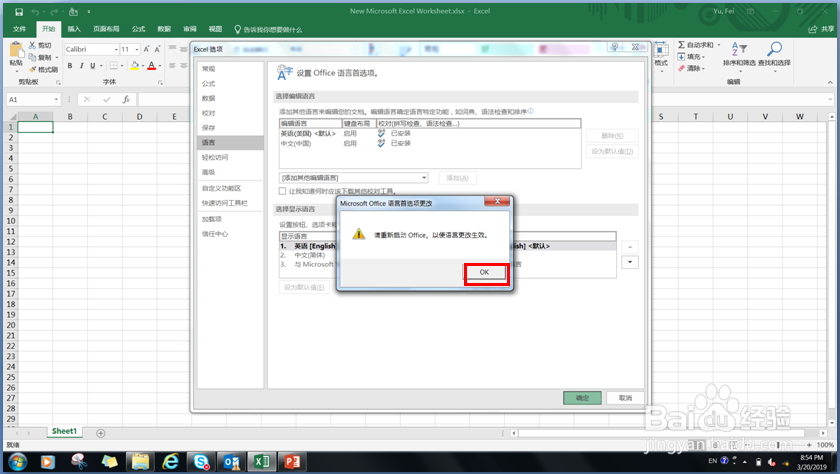The height and width of the screenshot is (474, 840).
Task: Open the 添加其他编辑语言 combo box
Action: pos(354,178)
